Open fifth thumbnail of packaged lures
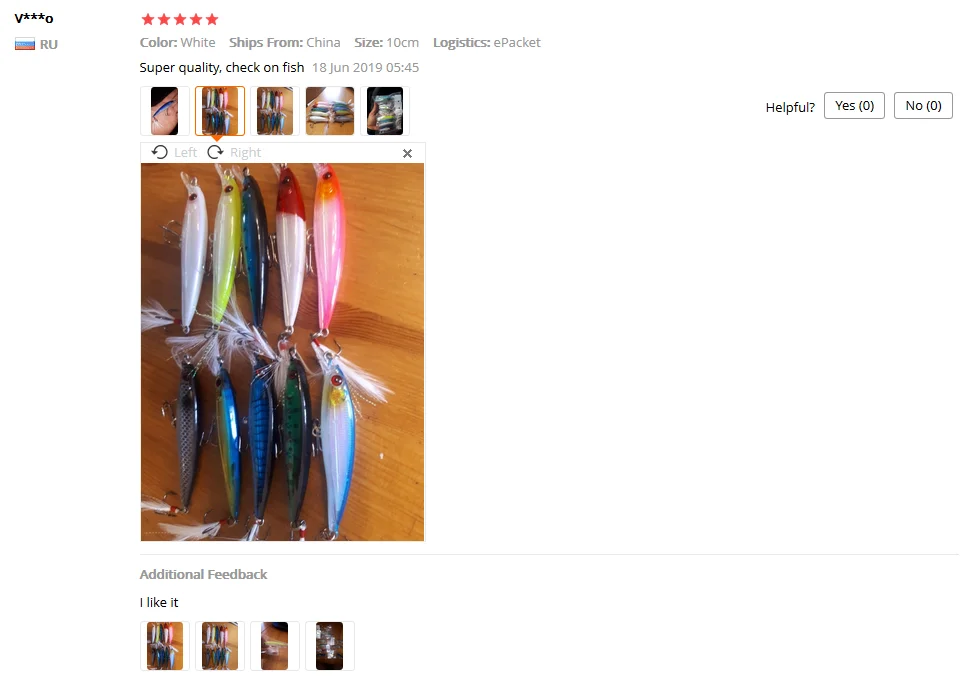 coord(385,111)
